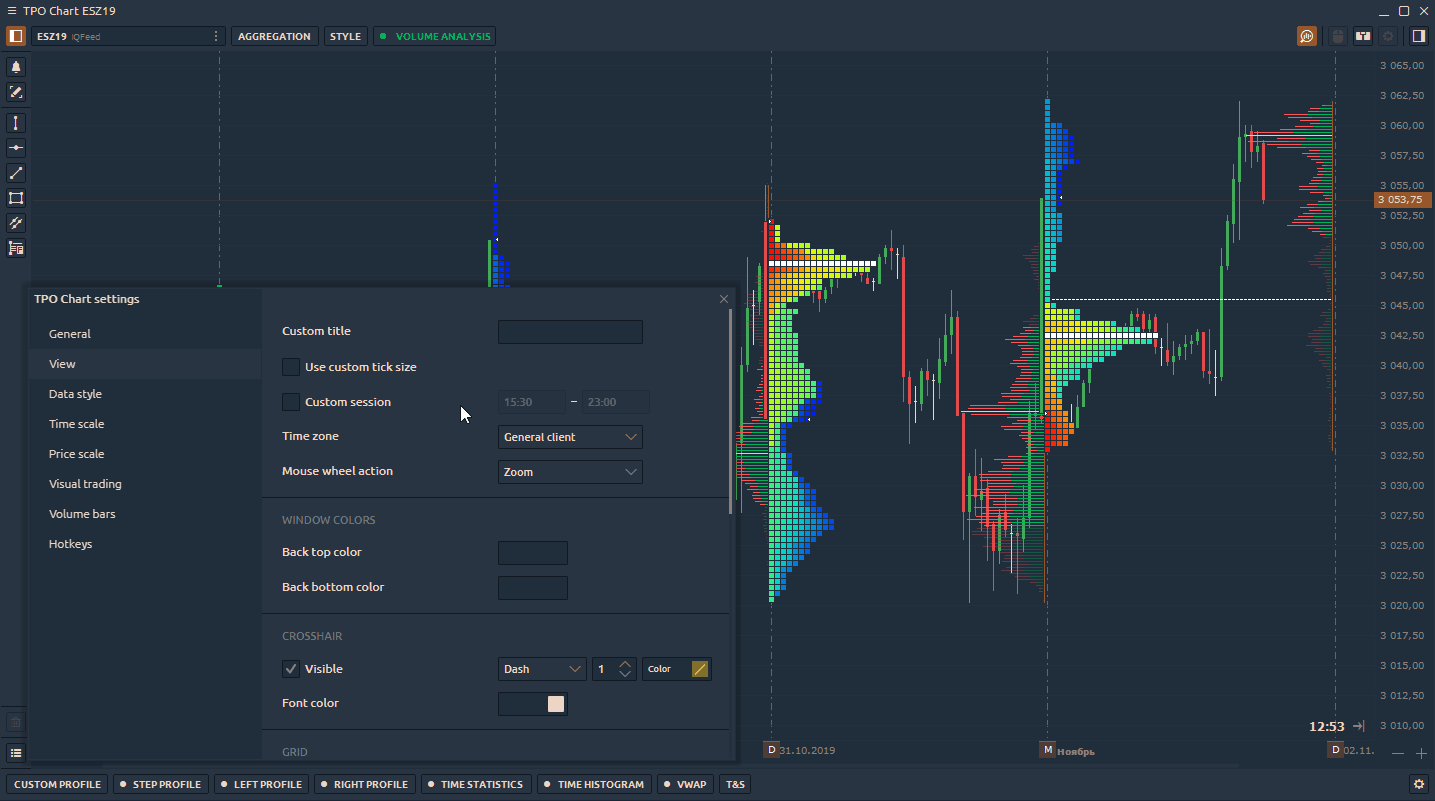
Task: Open the Time scale settings section
Action: (x=145, y=424)
